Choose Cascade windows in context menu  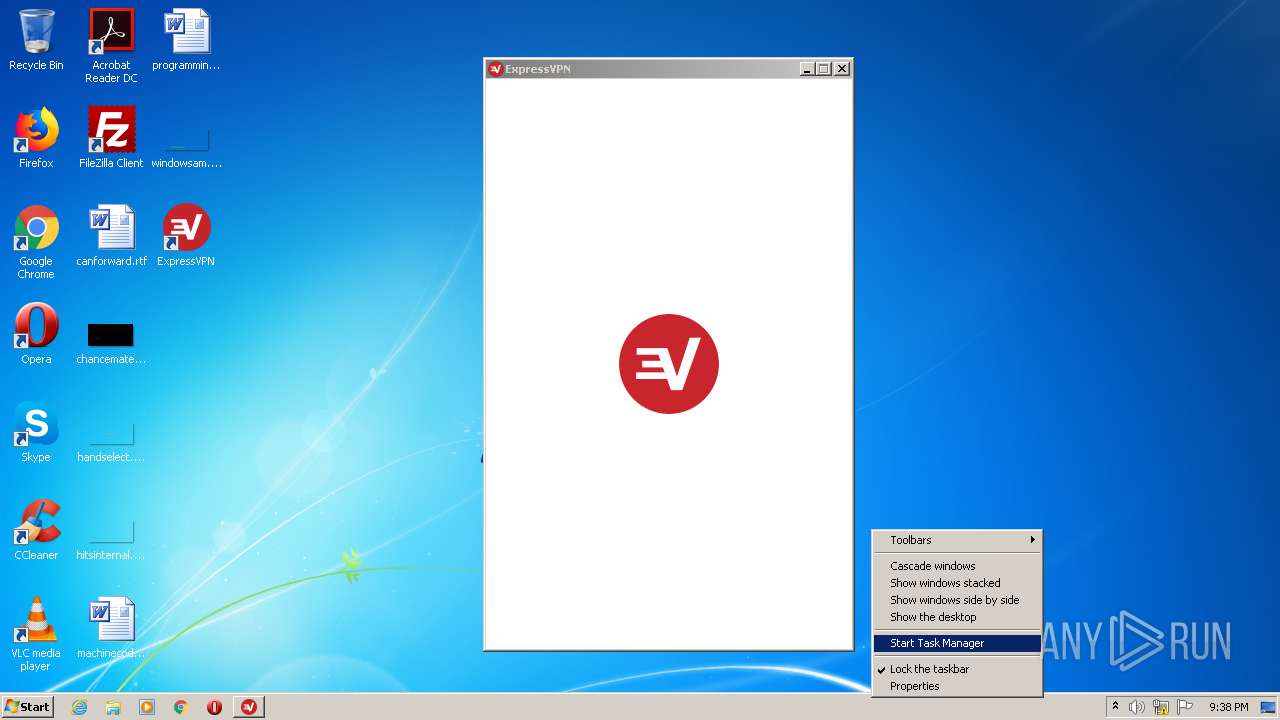coord(957,566)
